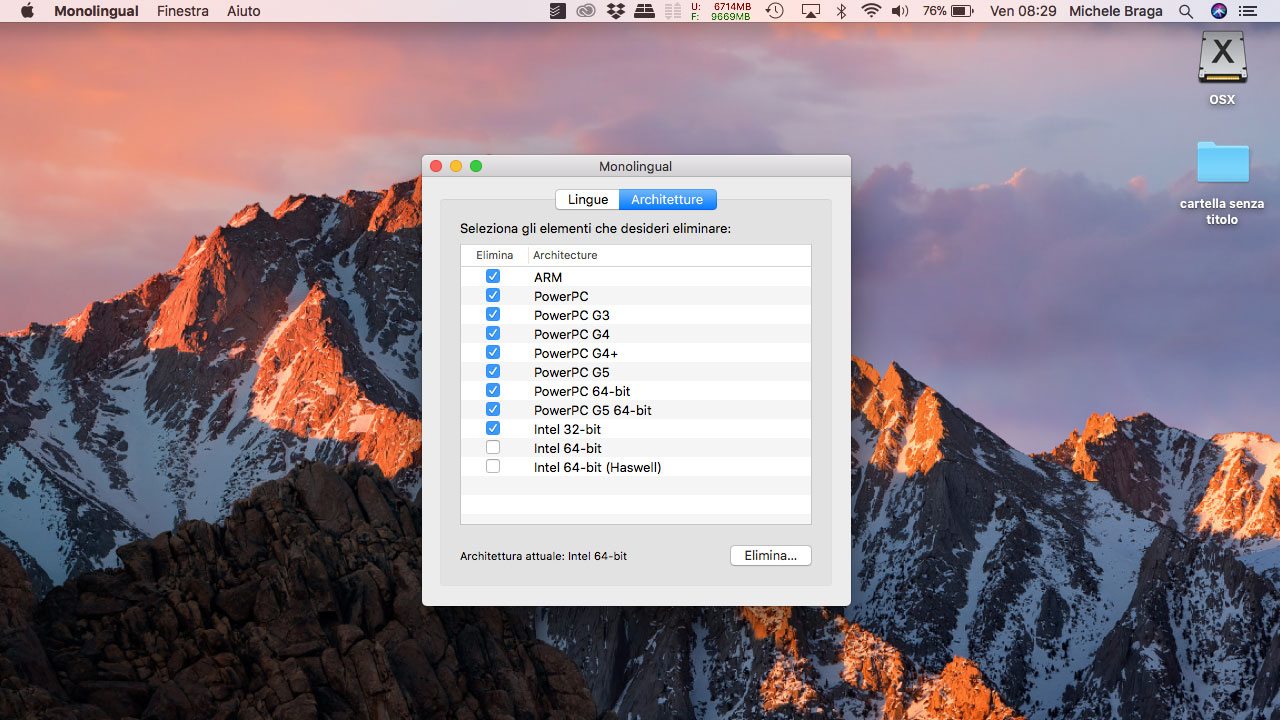Uncheck the PowerPC G5 checkbox

click(x=493, y=372)
